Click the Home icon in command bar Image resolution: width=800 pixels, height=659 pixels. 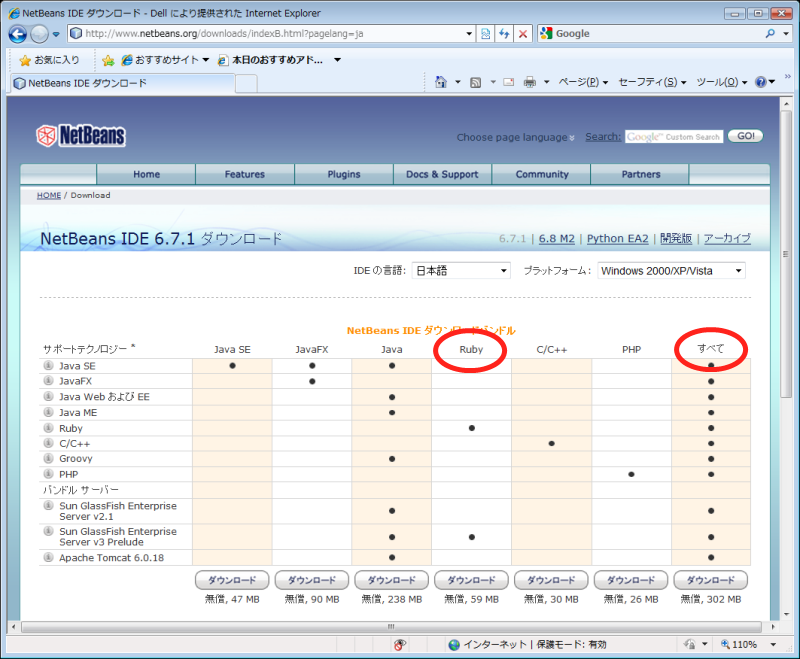point(441,82)
